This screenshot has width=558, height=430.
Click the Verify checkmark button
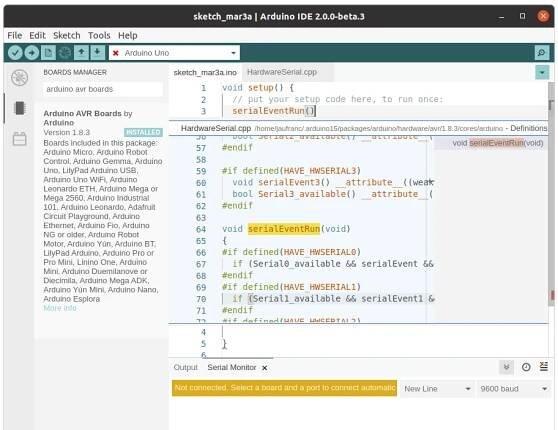click(15, 53)
